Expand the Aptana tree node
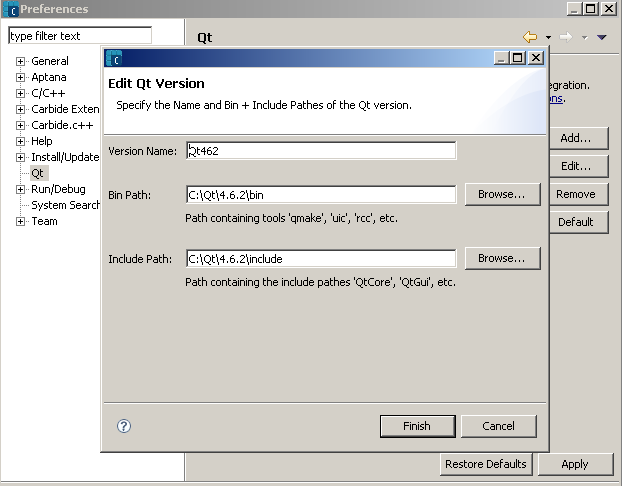The image size is (622, 486). pyautogui.click(x=20, y=77)
